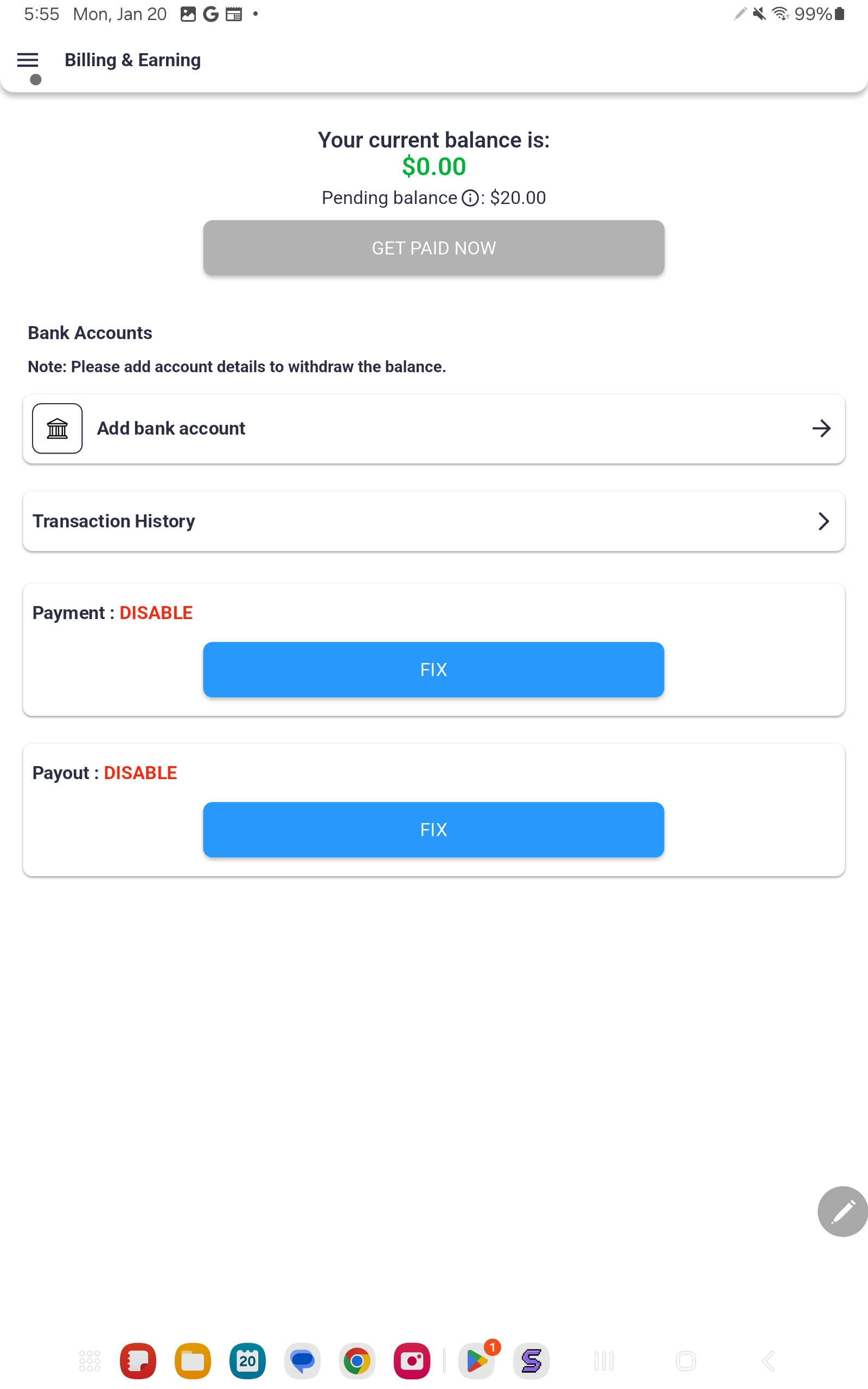The image size is (868, 1389).
Task: Click the bank building icon
Action: coord(58,429)
